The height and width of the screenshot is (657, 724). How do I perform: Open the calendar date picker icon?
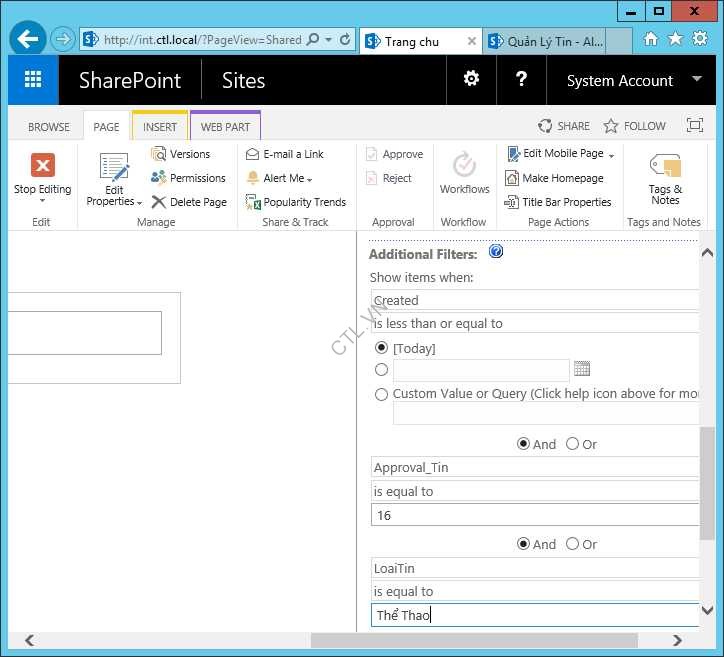click(582, 369)
